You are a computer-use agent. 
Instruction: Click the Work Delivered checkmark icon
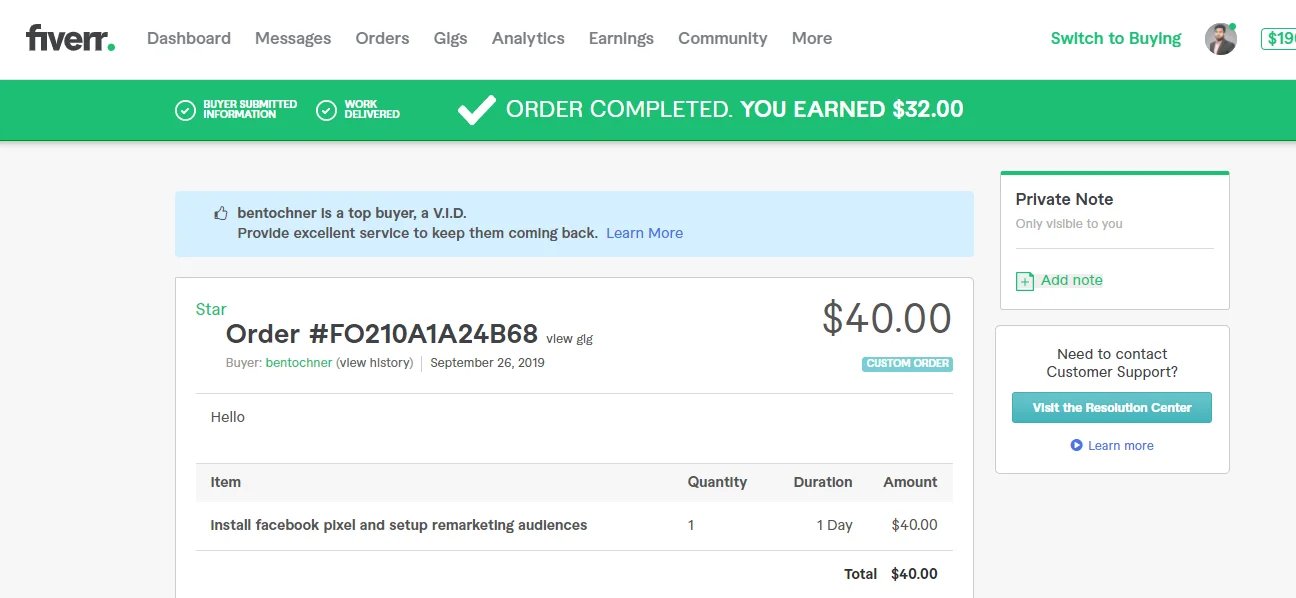(326, 110)
